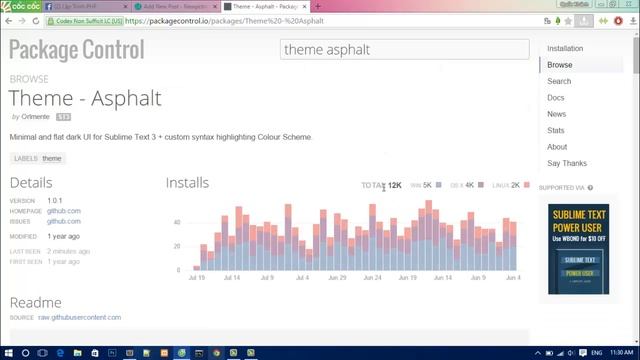Click the OS X installs legend swatch
This screenshot has width=640, height=360.
pos(481,185)
